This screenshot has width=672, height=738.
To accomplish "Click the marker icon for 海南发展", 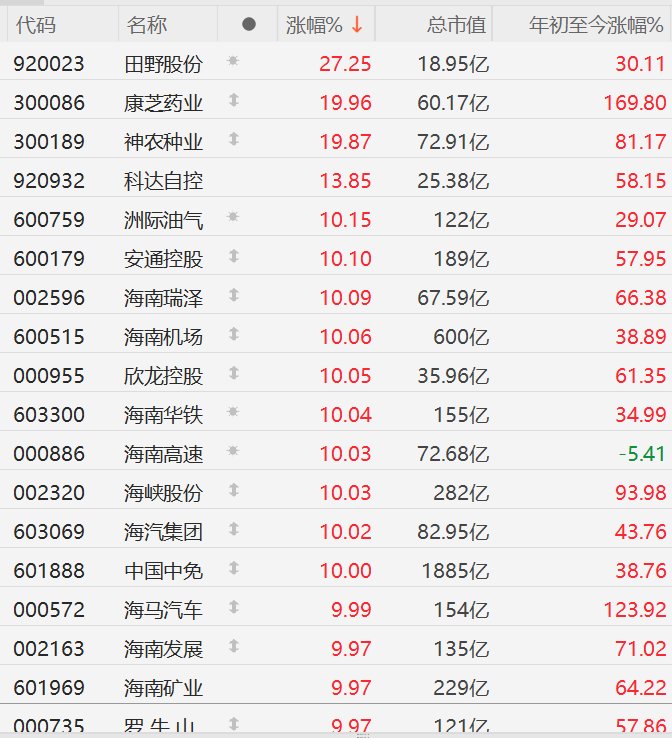I will click(234, 647).
